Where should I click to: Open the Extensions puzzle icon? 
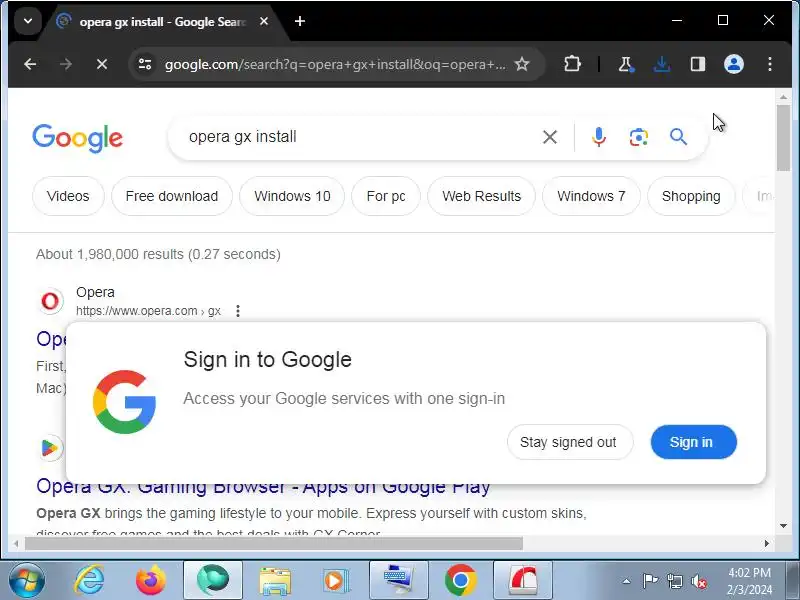pos(572,64)
